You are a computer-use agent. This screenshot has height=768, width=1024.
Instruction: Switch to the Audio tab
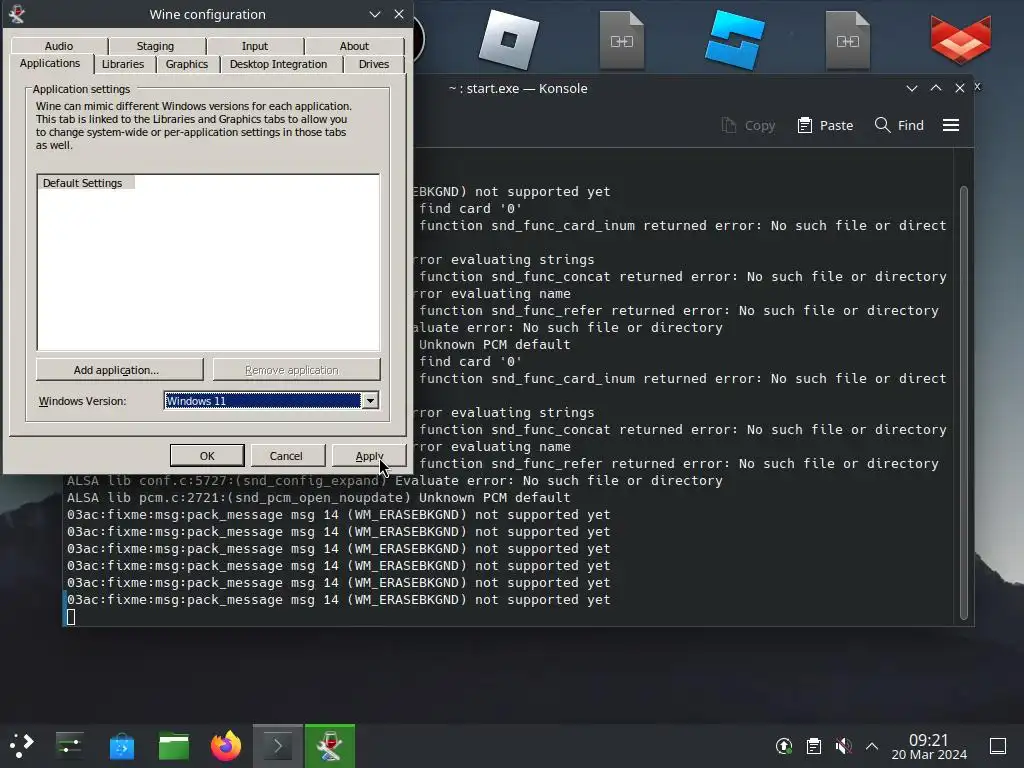(59, 46)
